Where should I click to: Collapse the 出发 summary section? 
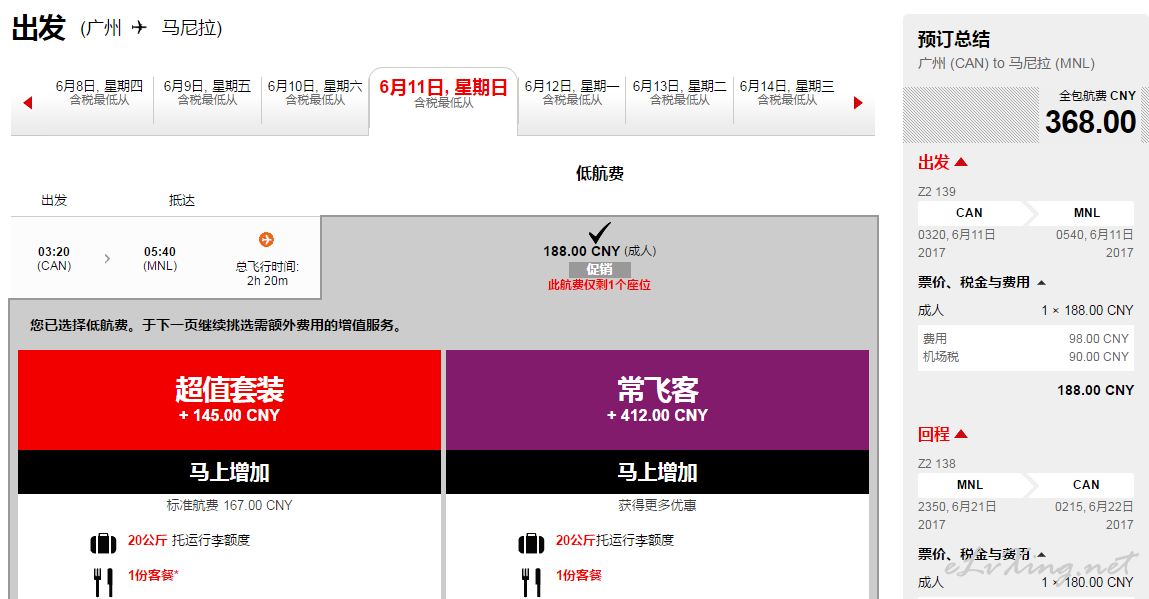click(960, 162)
